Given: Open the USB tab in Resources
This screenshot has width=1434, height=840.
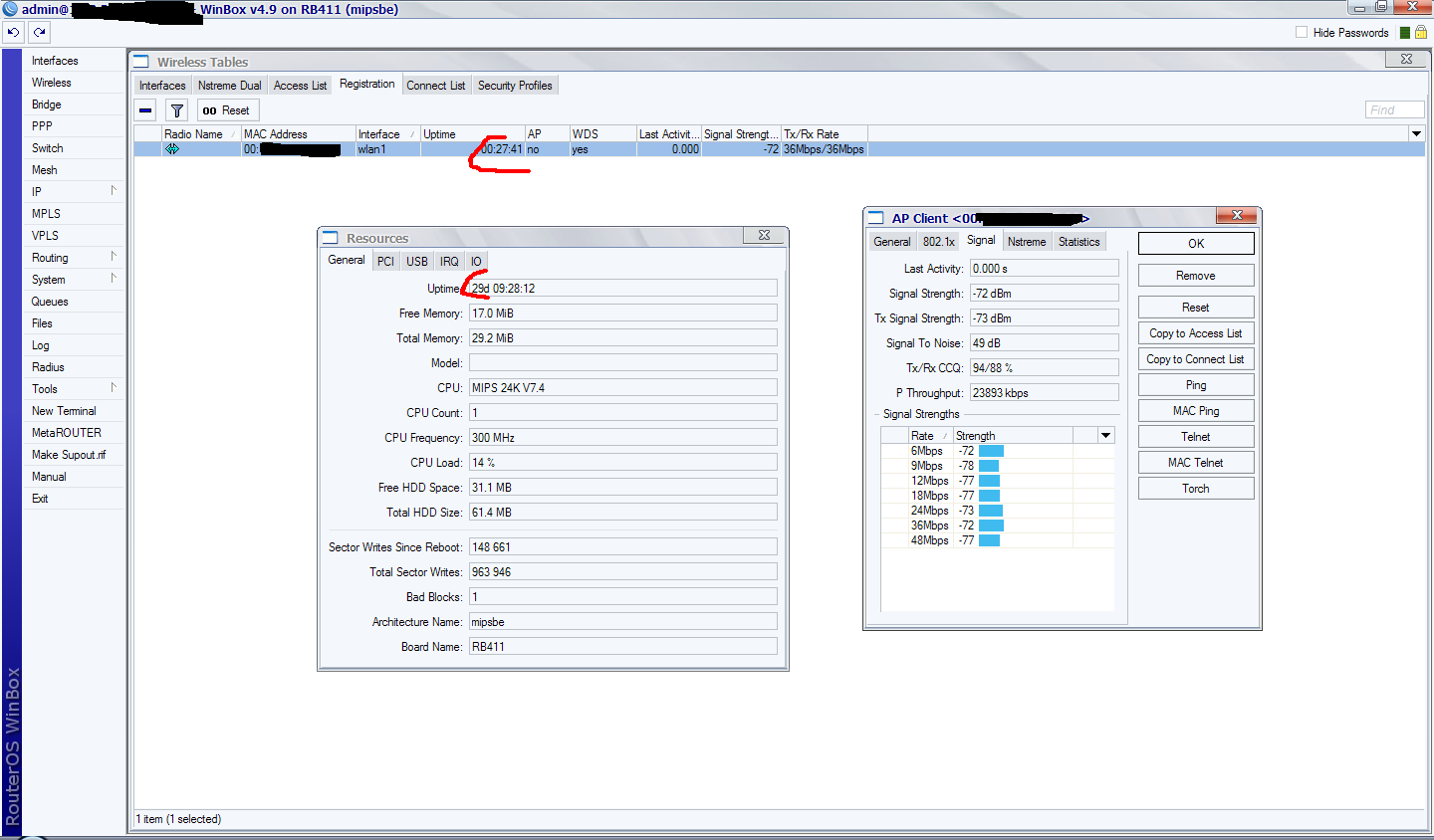Looking at the screenshot, I should click(417, 262).
